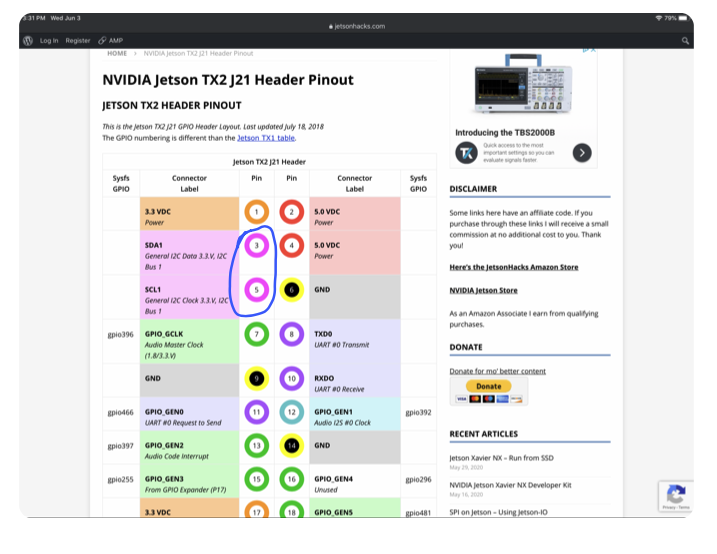Click the AMP link icon
The width and height of the screenshot is (717, 554).
tap(102, 41)
